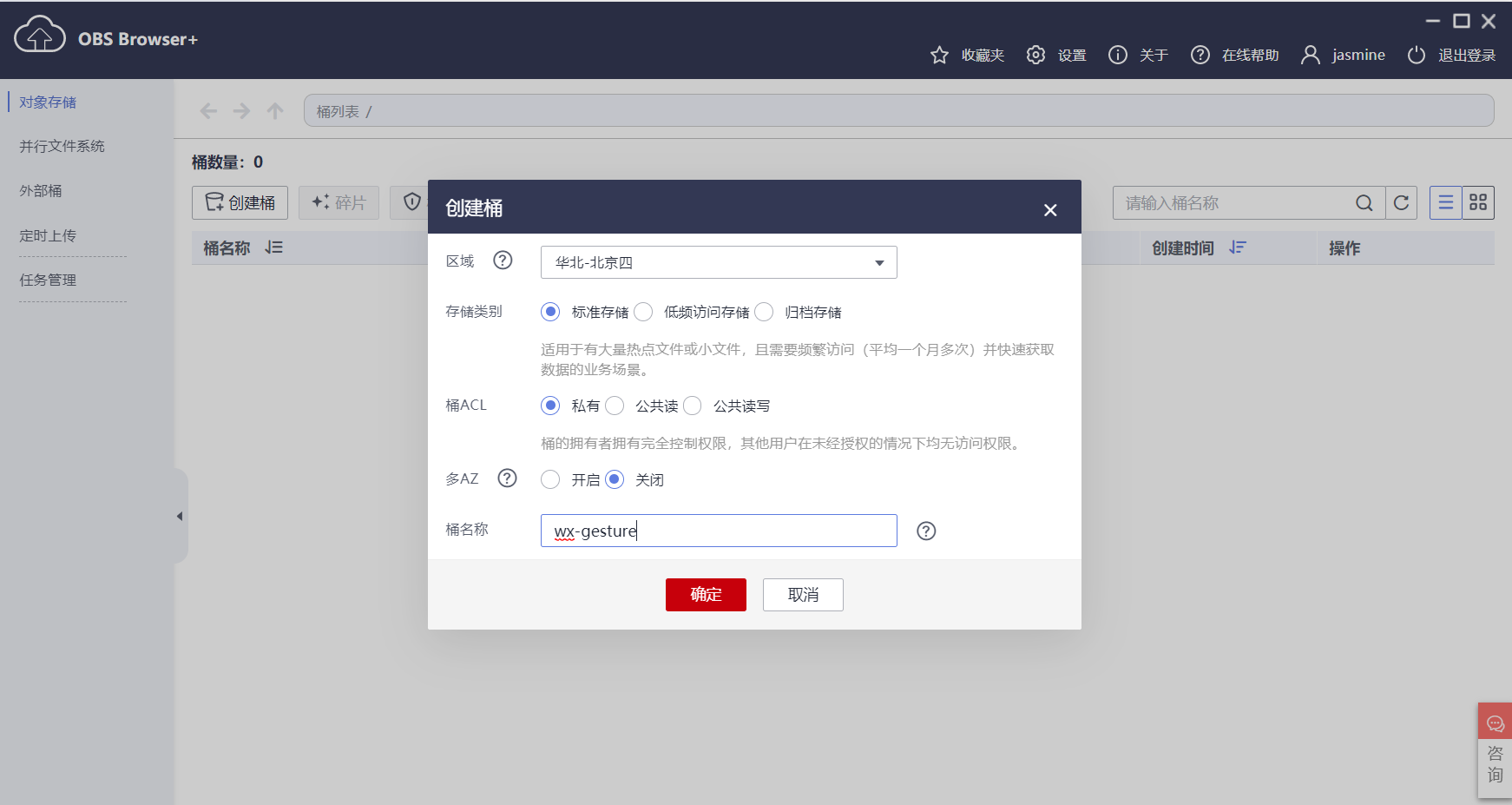1512x805 pixels.
Task: Collapse the left sidebar panel
Action: (180, 515)
